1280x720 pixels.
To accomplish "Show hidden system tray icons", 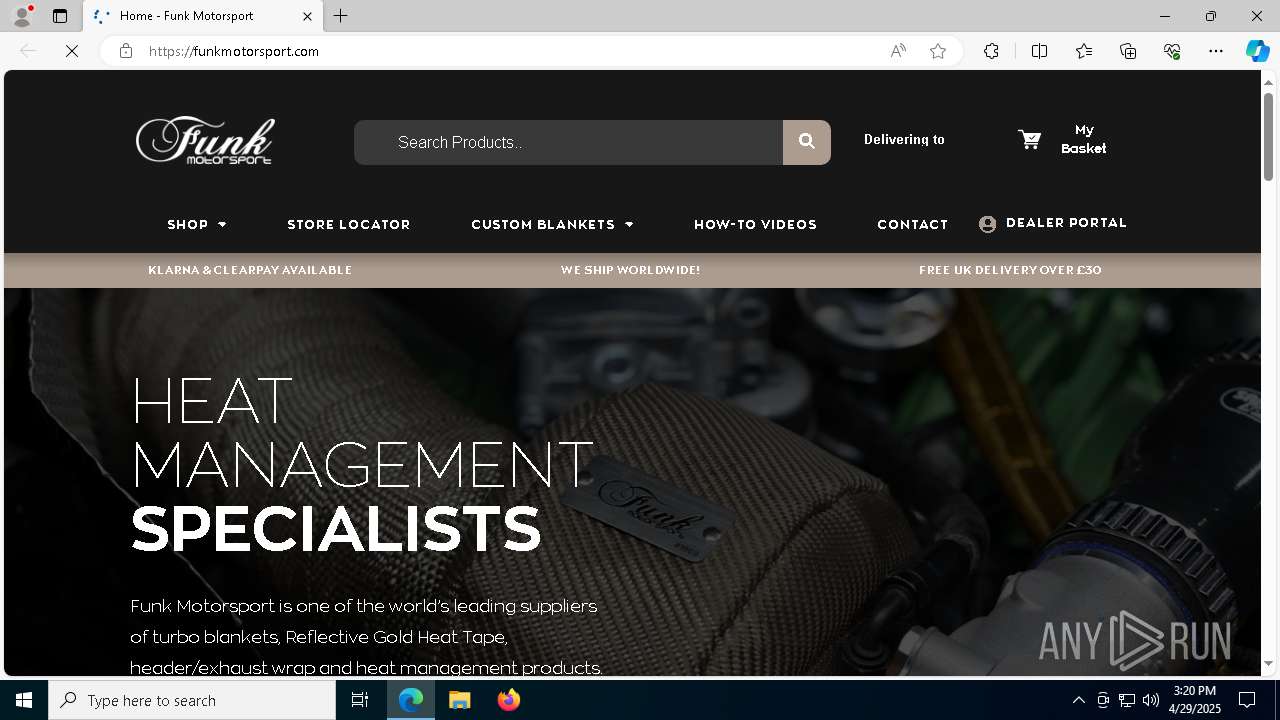I will pyautogui.click(x=1078, y=700).
